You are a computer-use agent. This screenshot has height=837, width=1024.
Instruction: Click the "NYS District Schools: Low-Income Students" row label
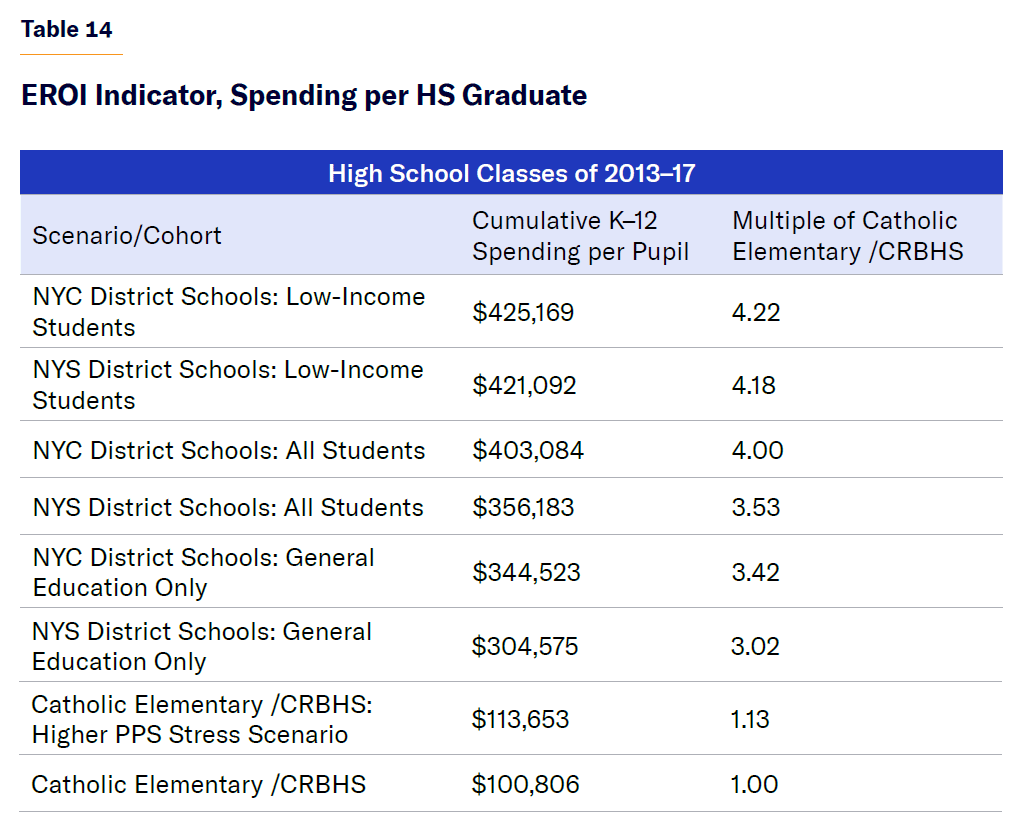228,385
